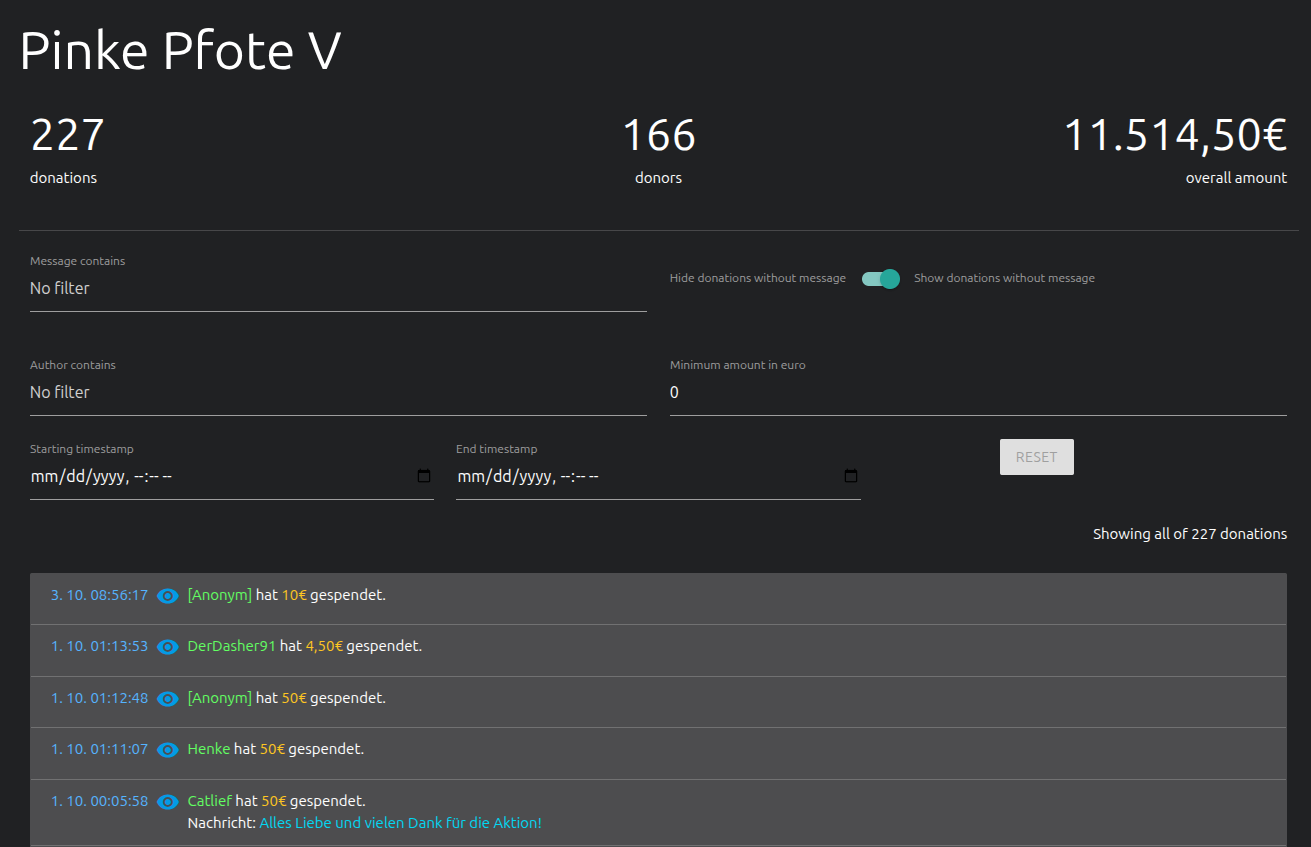Image resolution: width=1311 pixels, height=847 pixels.
Task: Click eye icon on 3.10. 08:56:17 donation
Action: coord(168,596)
